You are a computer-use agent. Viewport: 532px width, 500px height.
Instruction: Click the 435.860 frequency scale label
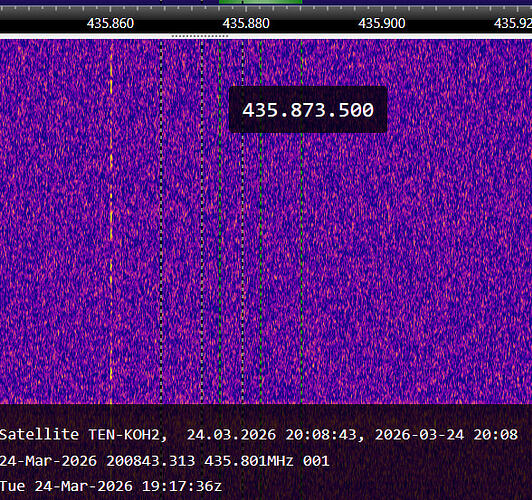[x=110, y=23]
